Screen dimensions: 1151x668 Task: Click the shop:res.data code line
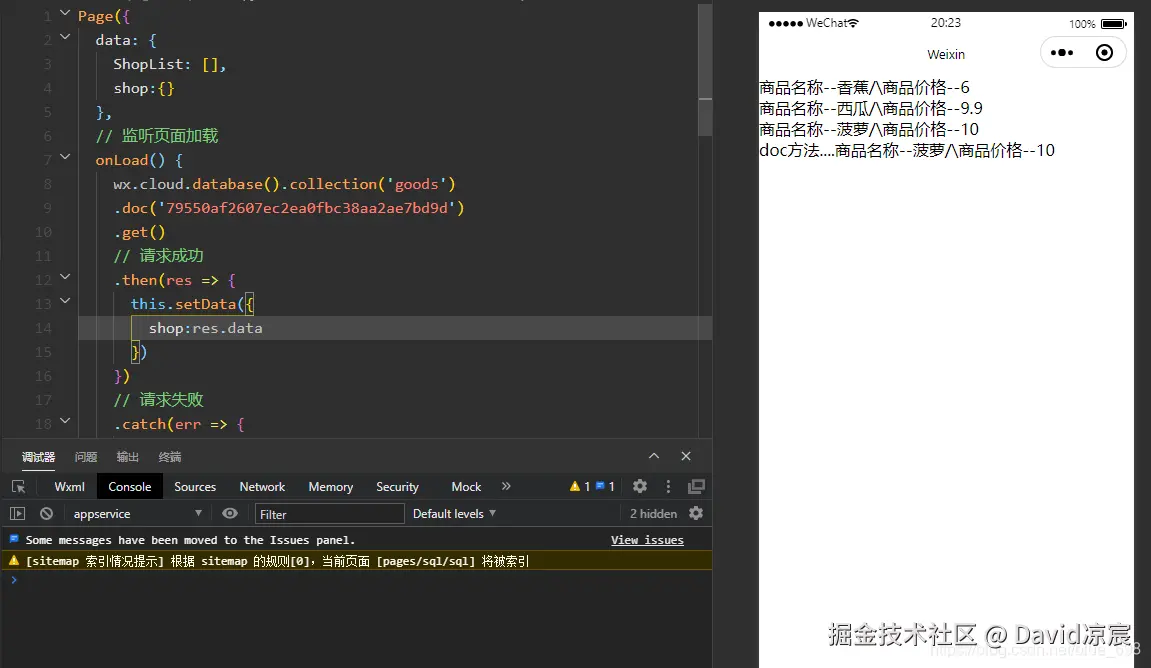point(206,328)
